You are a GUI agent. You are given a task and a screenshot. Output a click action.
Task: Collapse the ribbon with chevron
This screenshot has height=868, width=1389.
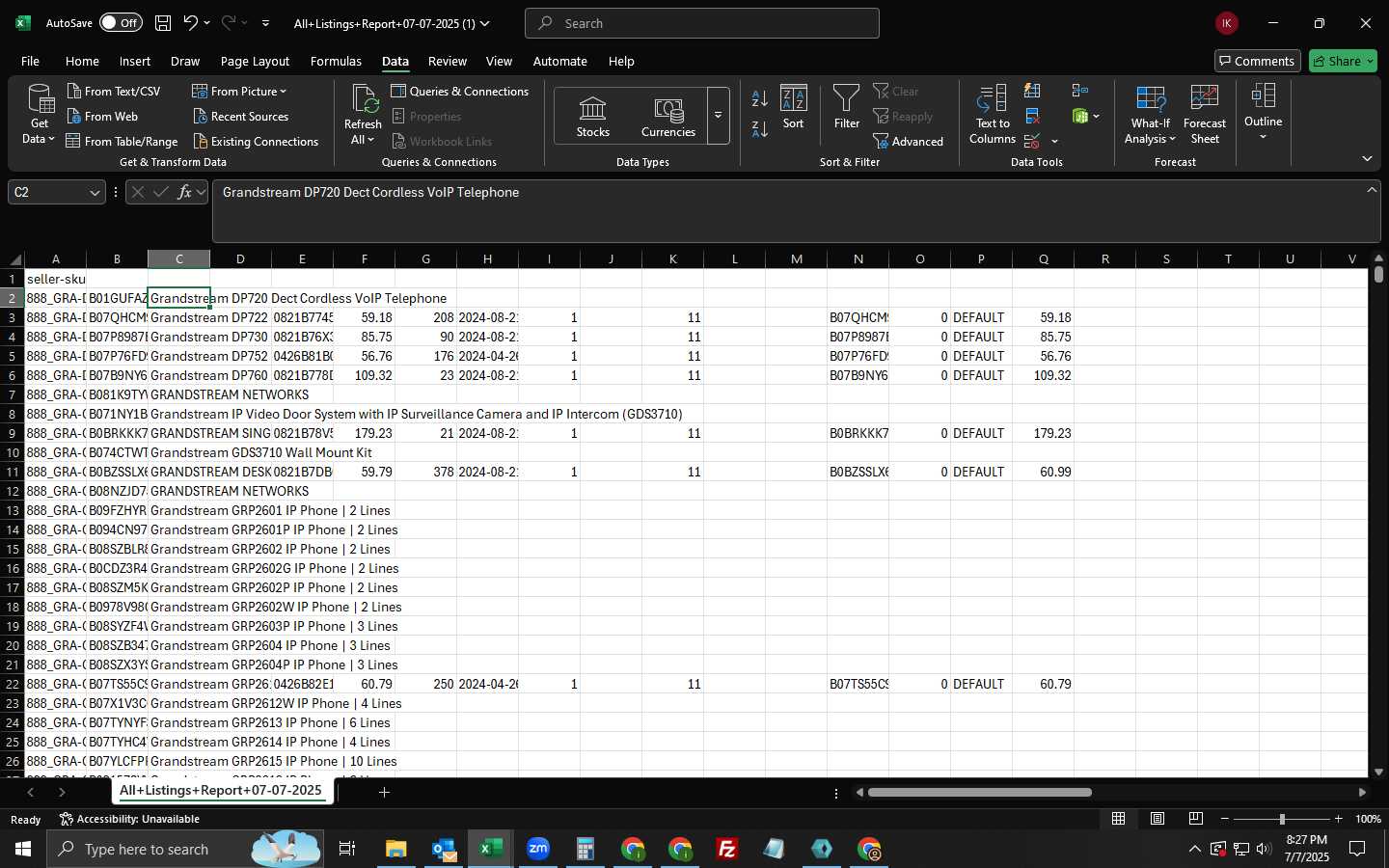coord(1367,158)
